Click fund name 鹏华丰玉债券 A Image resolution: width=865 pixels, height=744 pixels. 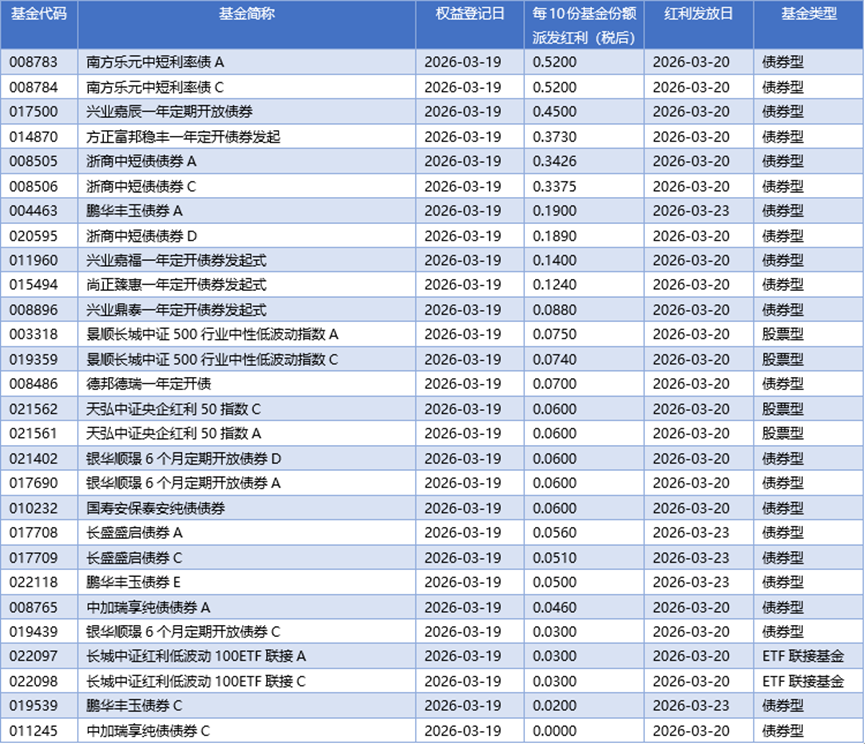tap(135, 211)
